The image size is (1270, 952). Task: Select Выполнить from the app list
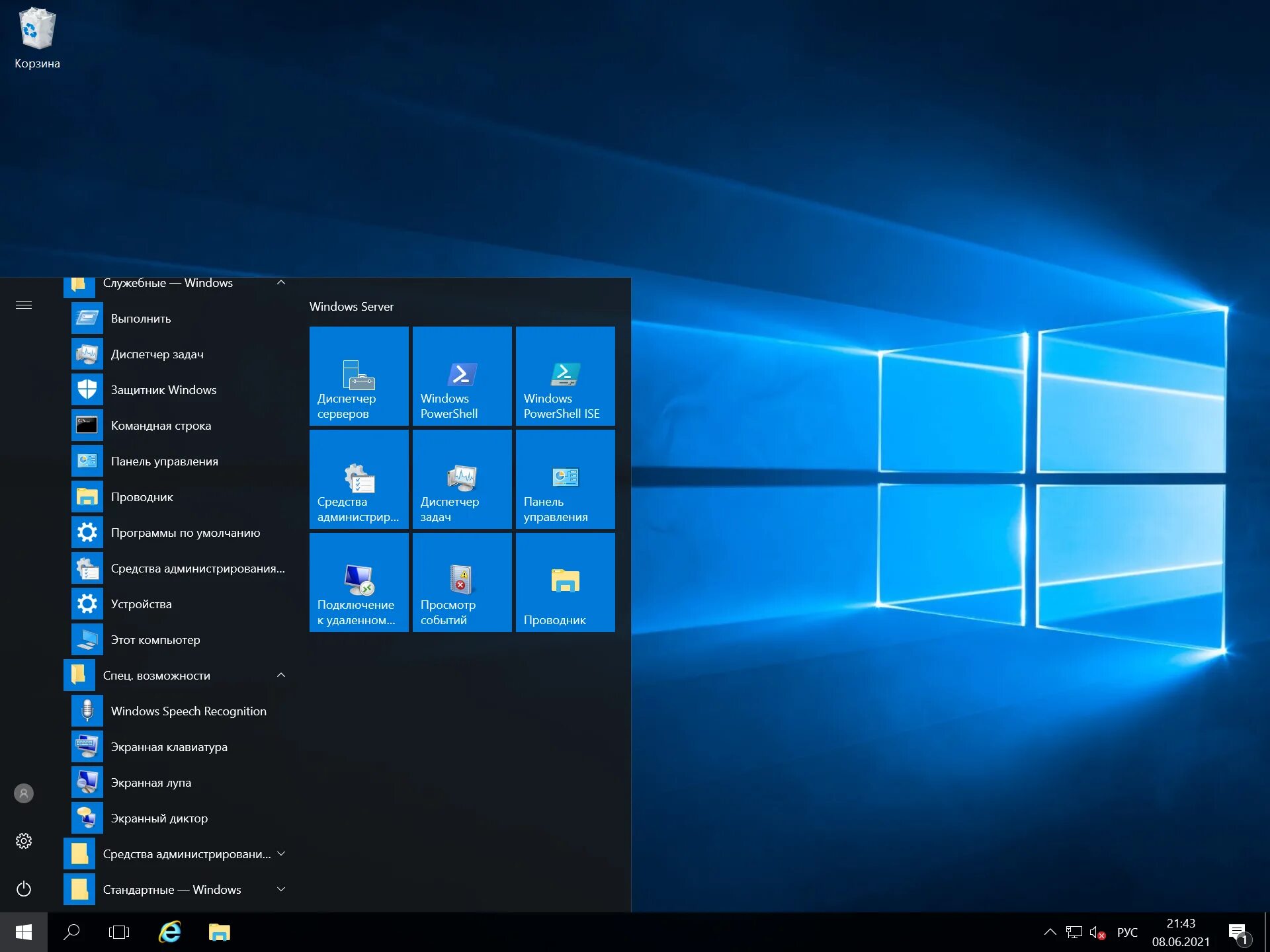point(141,319)
